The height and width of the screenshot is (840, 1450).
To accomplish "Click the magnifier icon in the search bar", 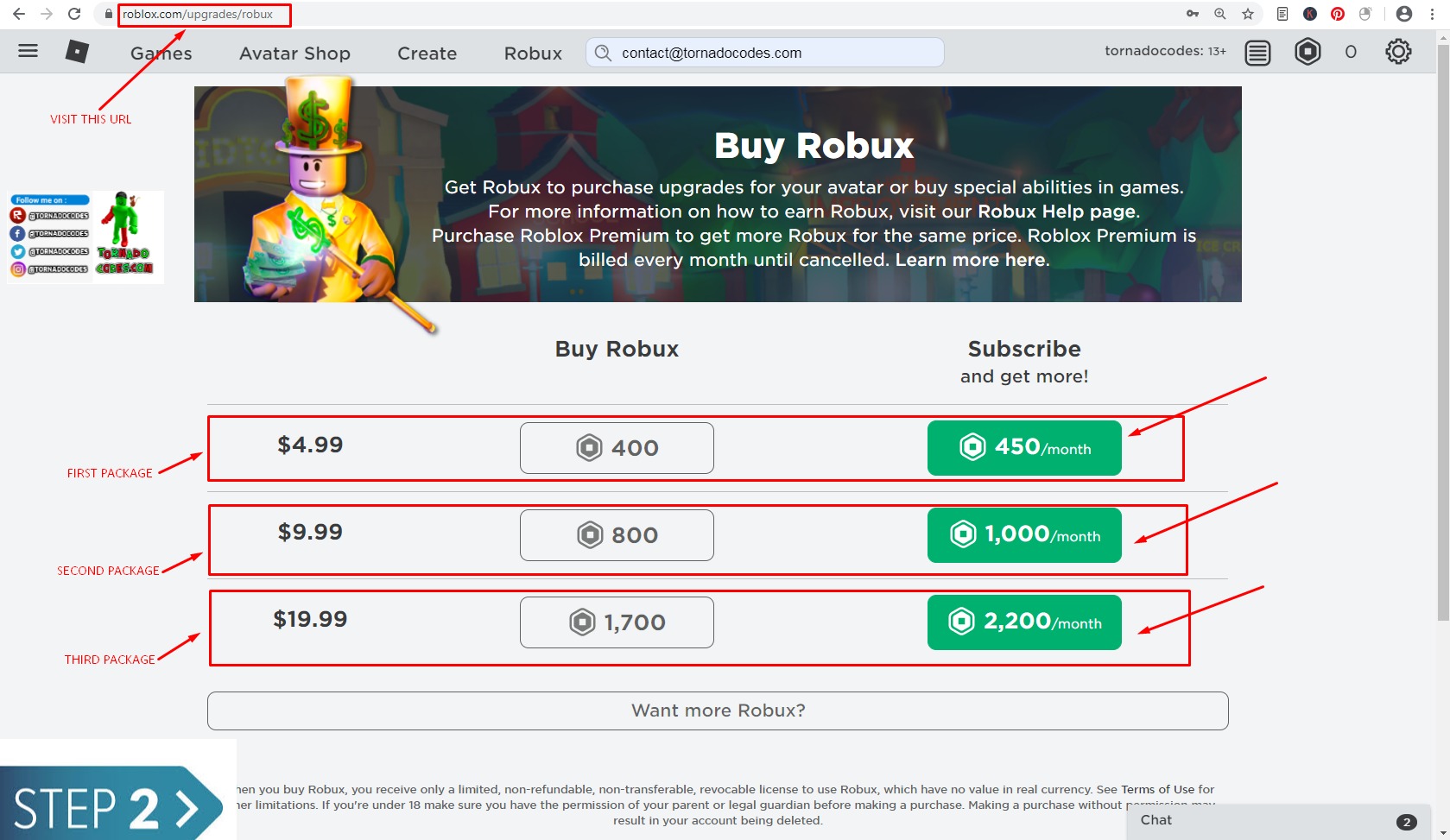I will click(604, 53).
